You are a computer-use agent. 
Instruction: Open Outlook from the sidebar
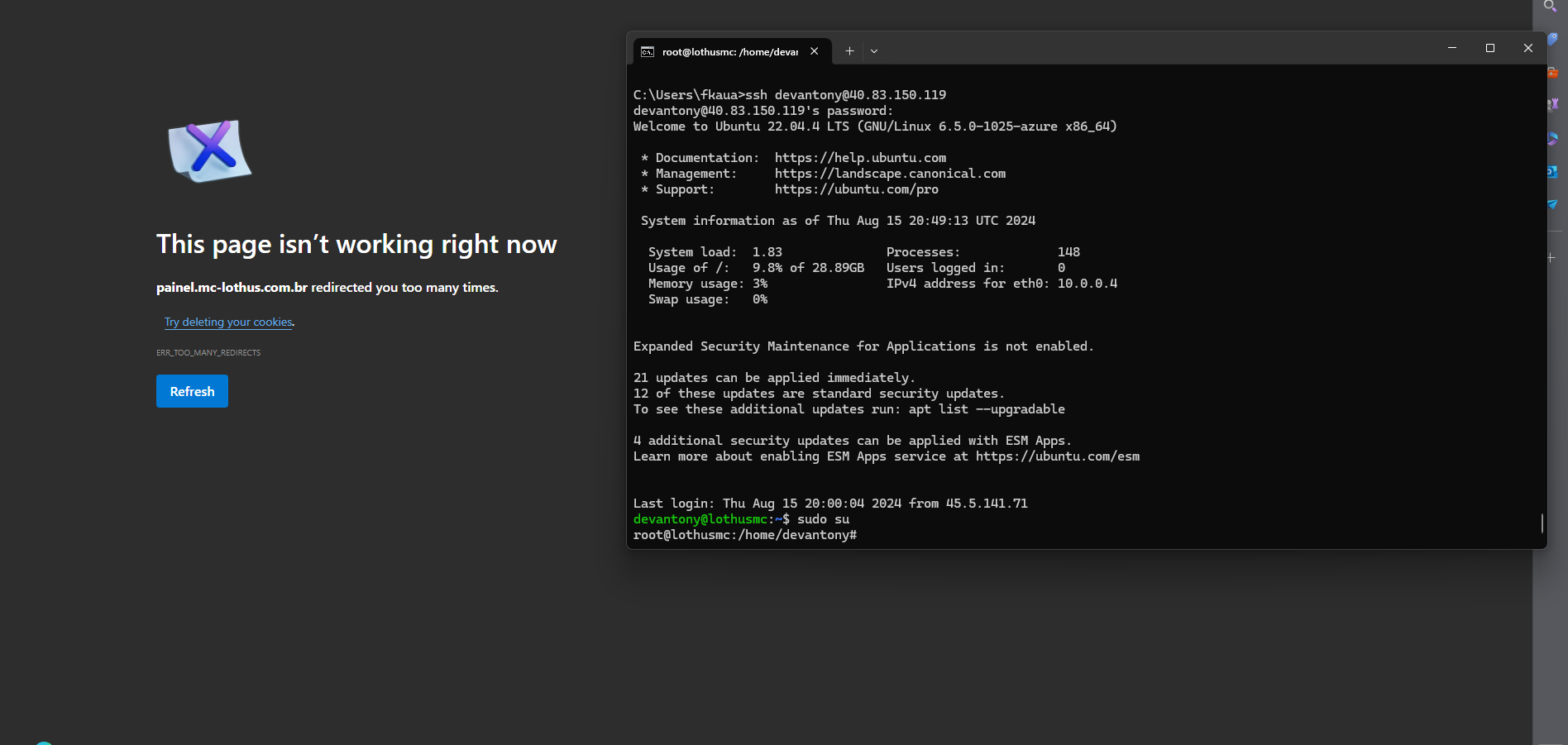click(1552, 172)
